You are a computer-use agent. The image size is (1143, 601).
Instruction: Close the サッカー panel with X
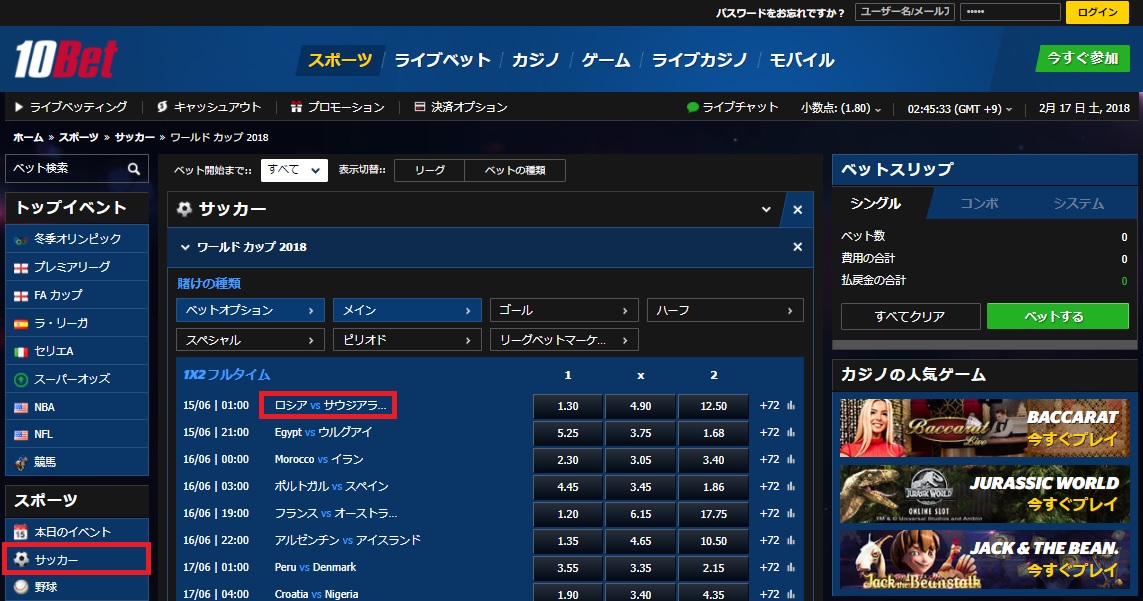pyautogui.click(x=797, y=210)
